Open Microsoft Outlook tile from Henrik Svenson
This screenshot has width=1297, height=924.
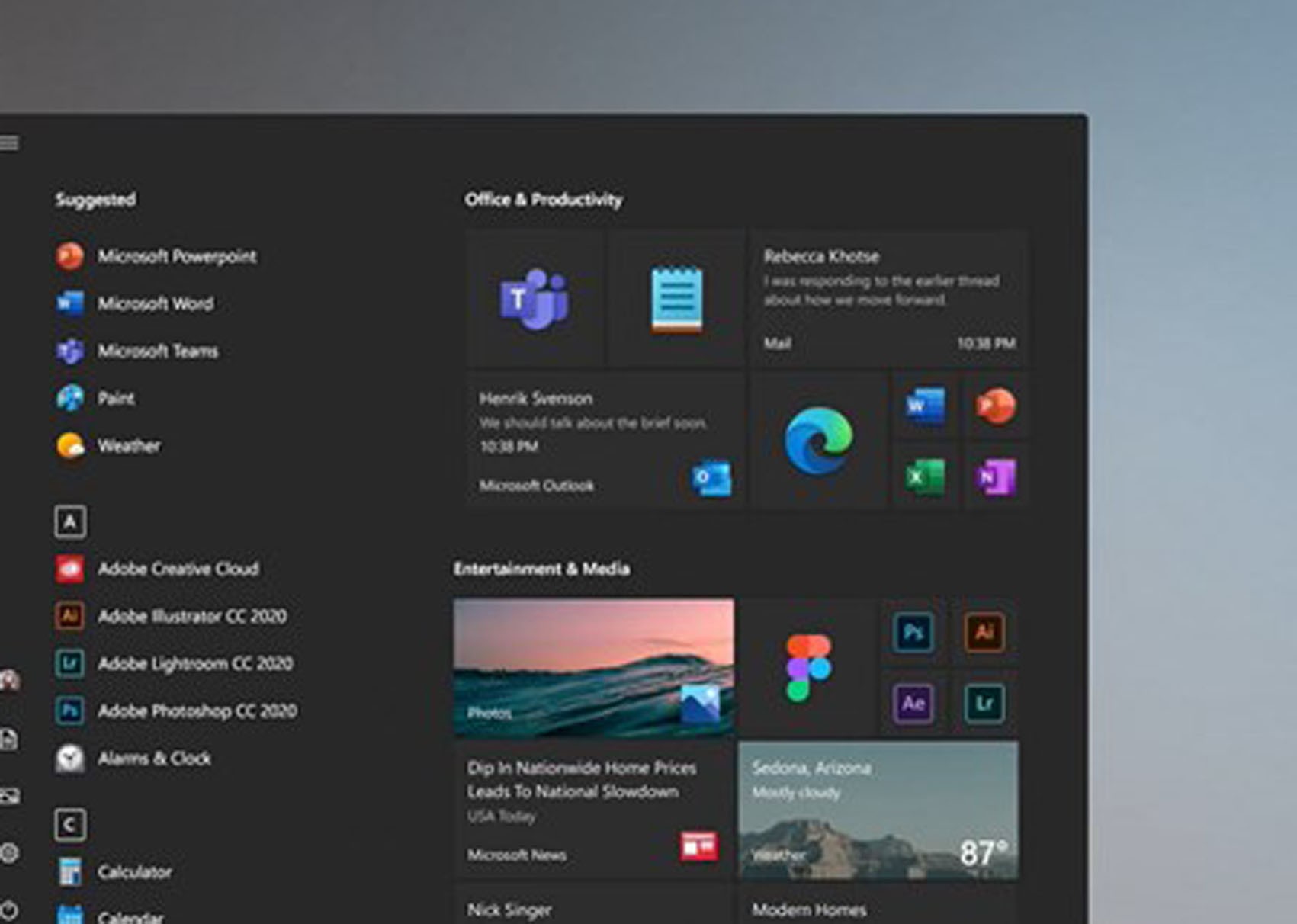click(605, 440)
